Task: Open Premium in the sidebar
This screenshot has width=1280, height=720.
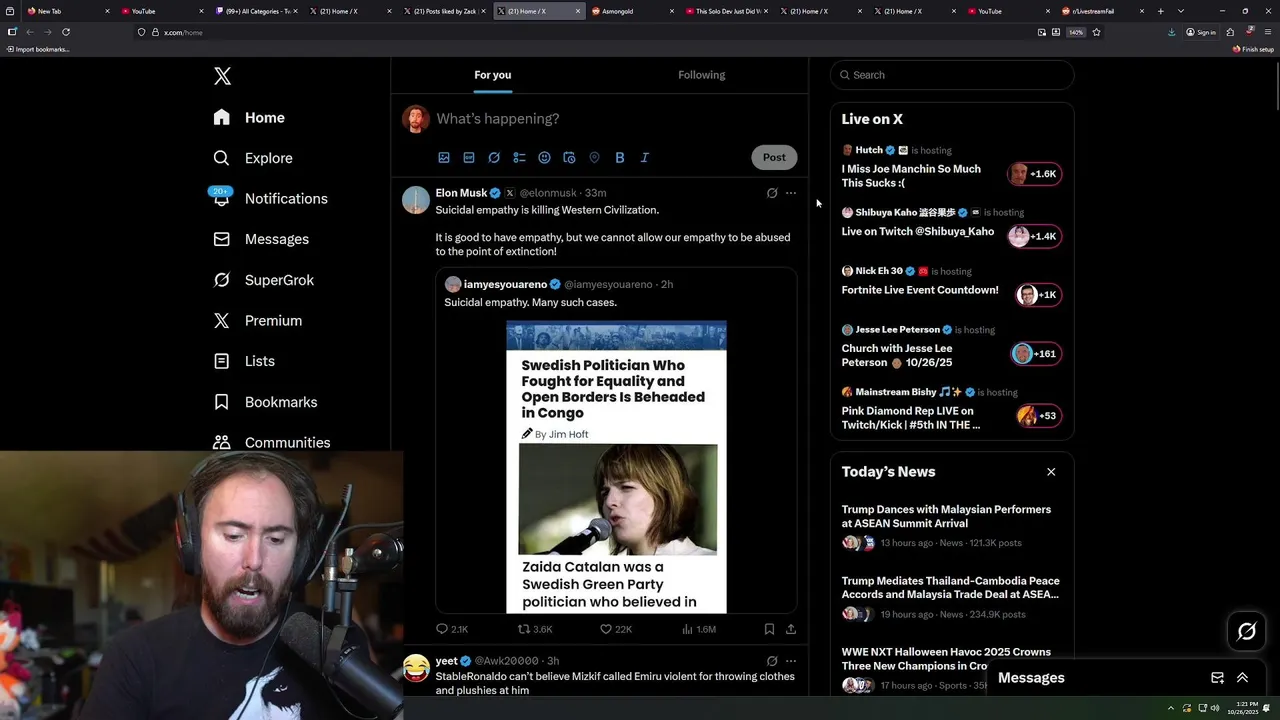Action: [257, 320]
